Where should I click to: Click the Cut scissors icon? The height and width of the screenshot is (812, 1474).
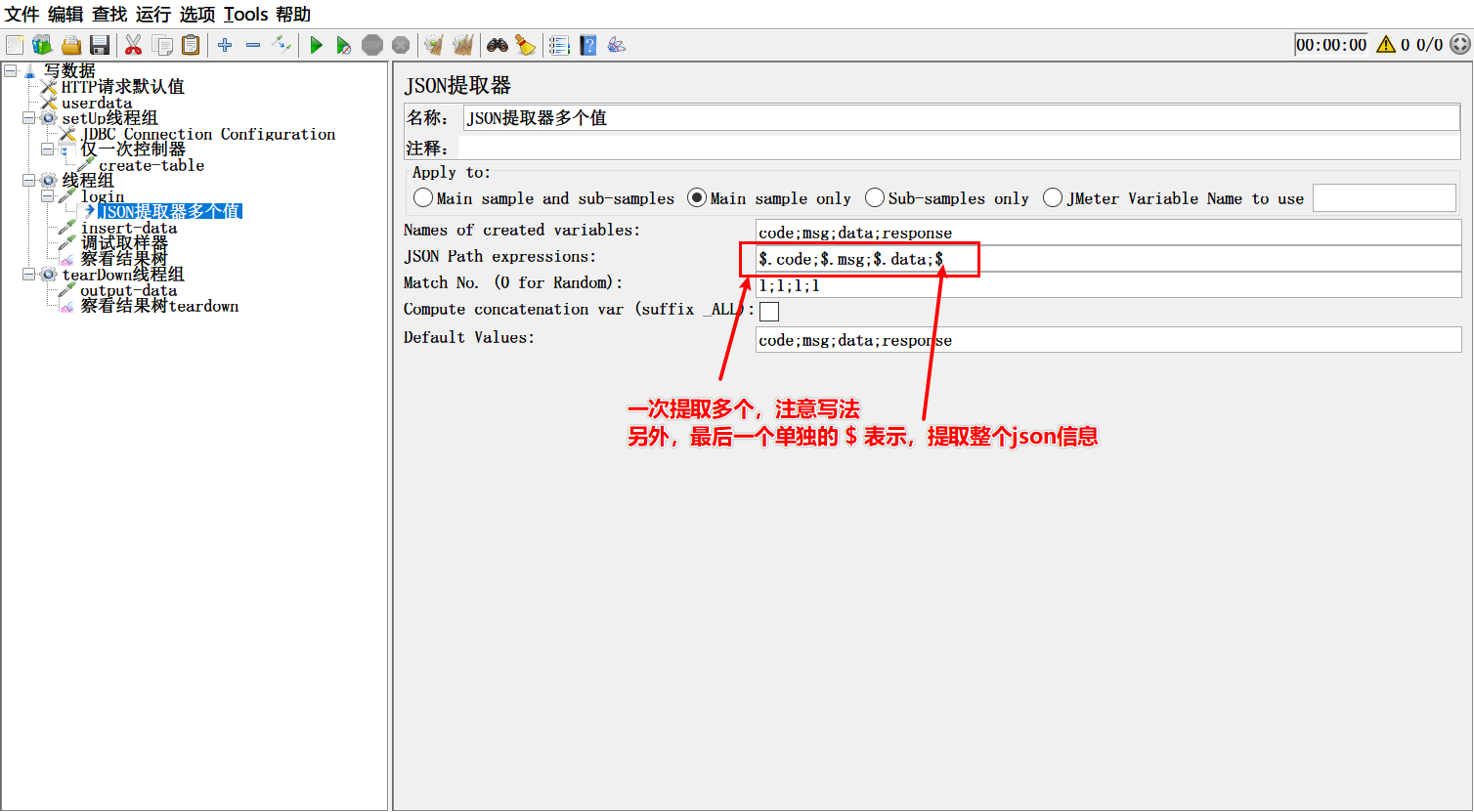[x=134, y=45]
